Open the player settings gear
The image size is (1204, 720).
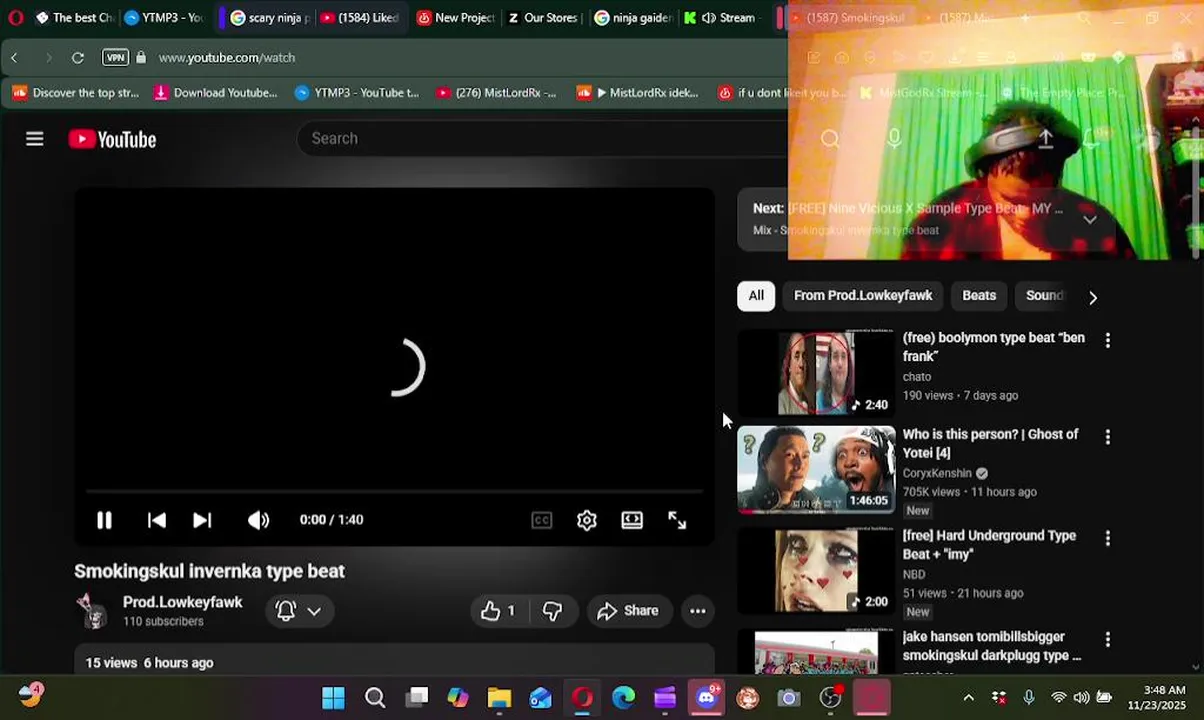[x=587, y=520]
